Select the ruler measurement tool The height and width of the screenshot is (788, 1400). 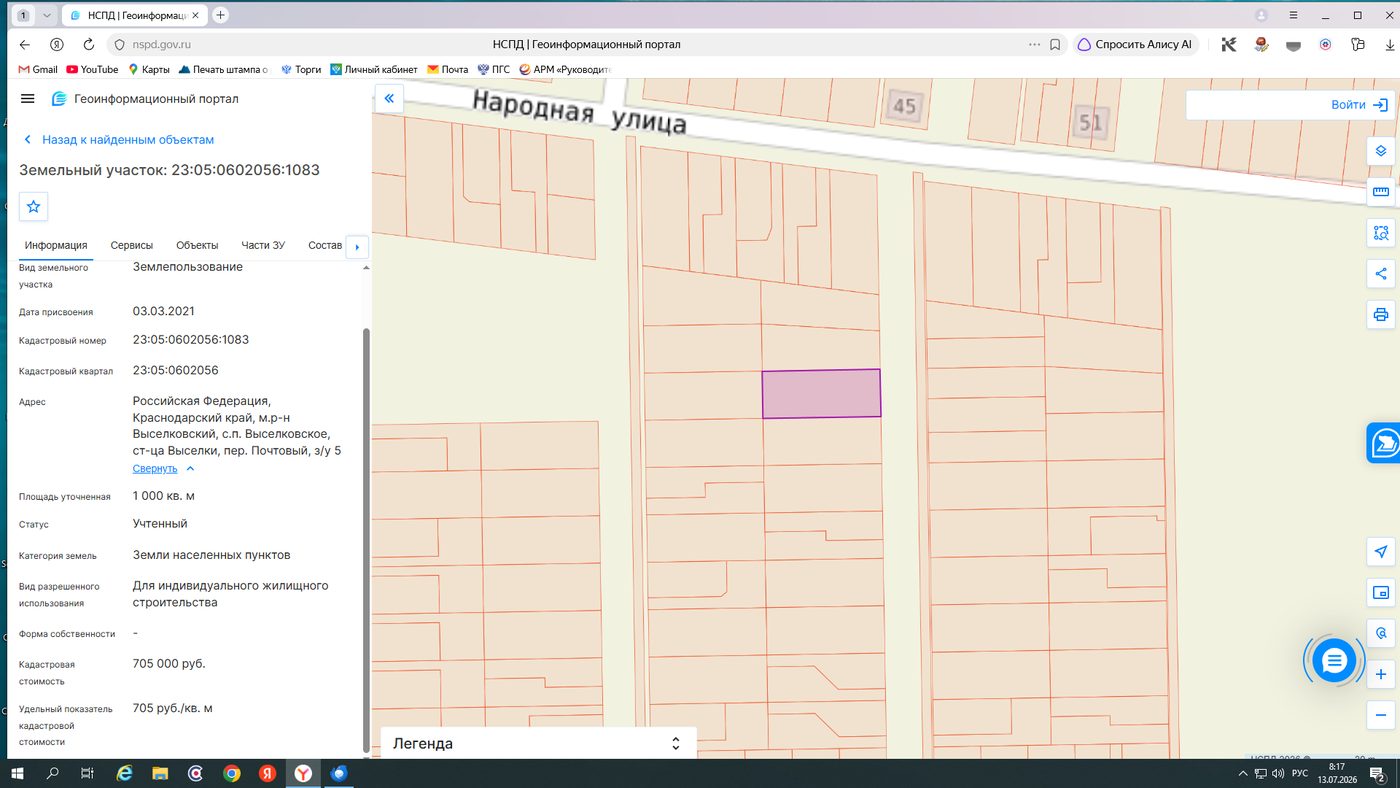pos(1381,192)
